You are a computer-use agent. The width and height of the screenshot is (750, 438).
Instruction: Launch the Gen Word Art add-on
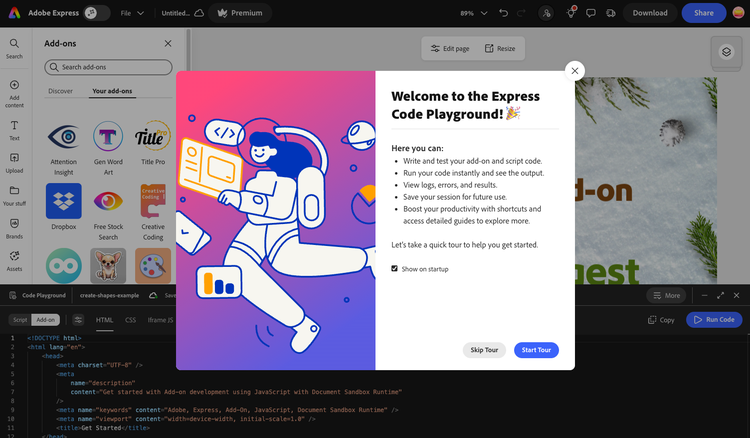[108, 143]
